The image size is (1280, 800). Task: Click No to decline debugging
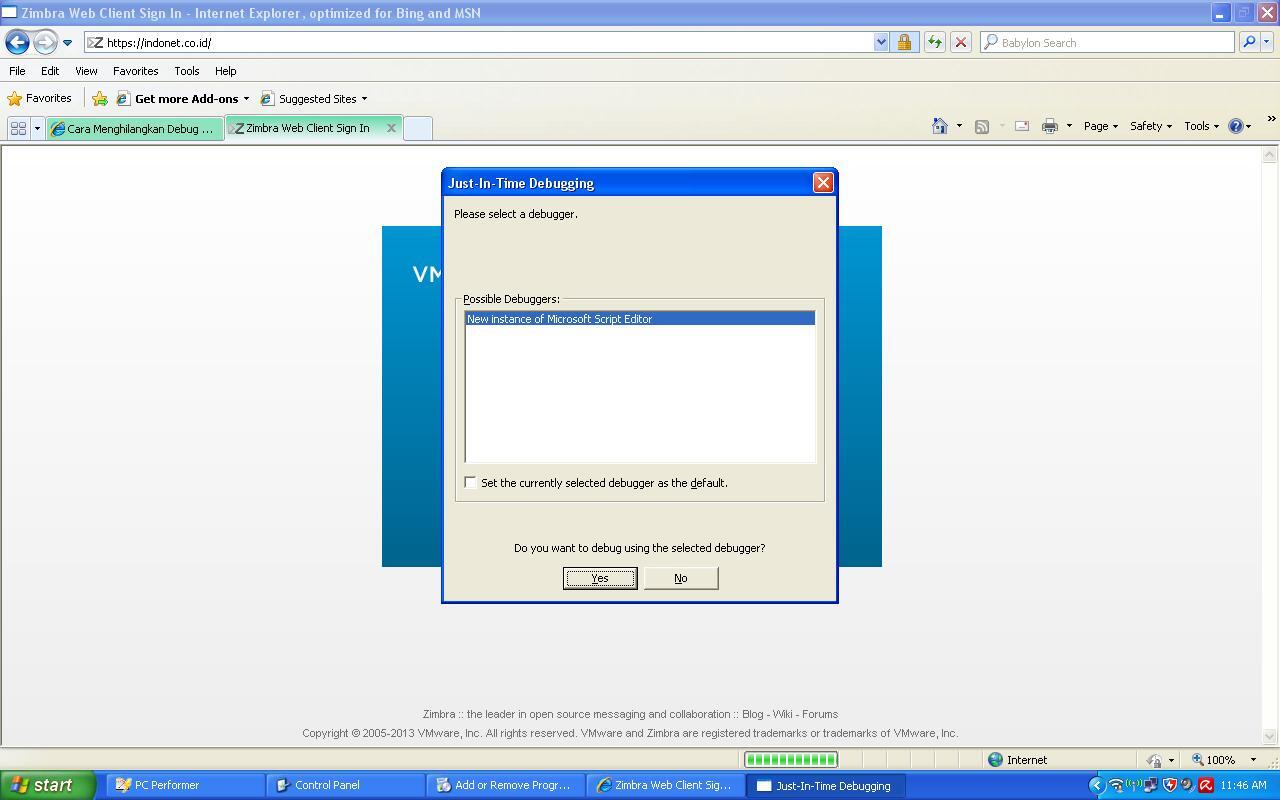[x=681, y=578]
